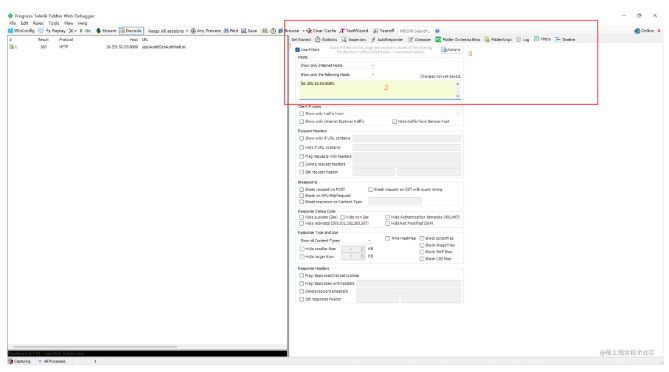
Task: Open Keep All sessions dropdown
Action: click(x=168, y=31)
